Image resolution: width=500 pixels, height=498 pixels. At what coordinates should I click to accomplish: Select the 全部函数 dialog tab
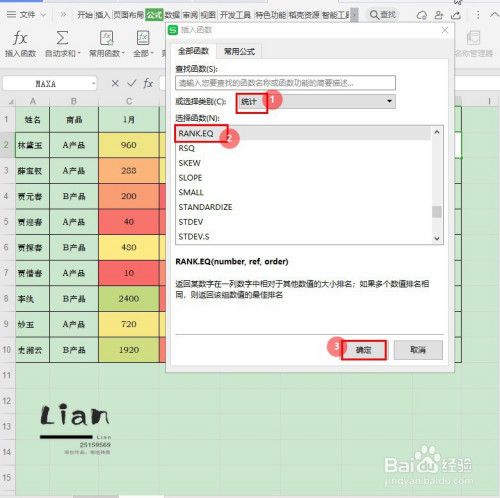pyautogui.click(x=193, y=51)
